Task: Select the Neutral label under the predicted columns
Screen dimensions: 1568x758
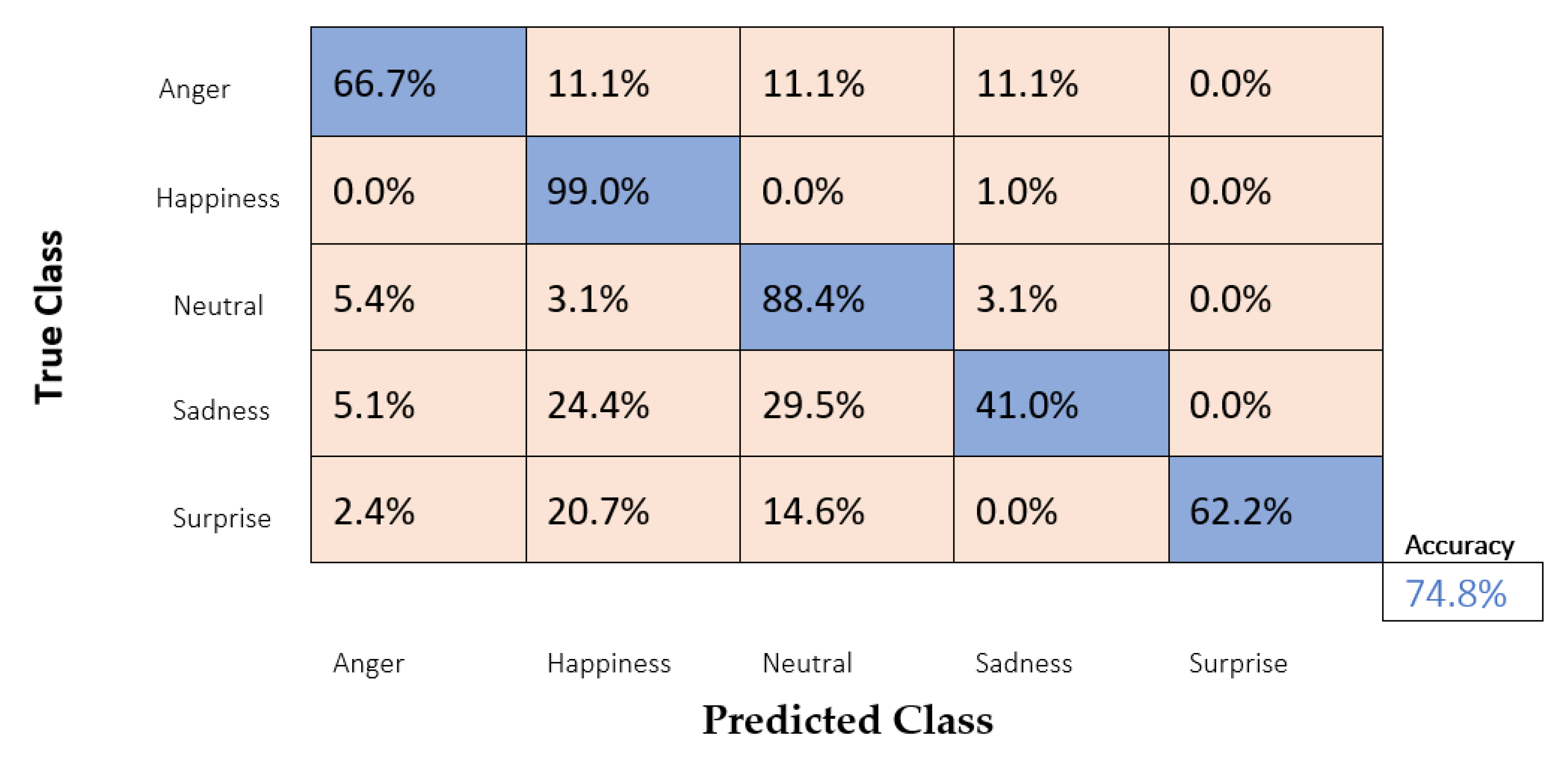Action: coord(806,663)
